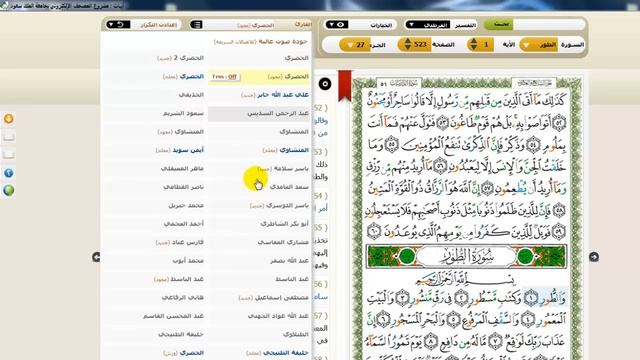Pick عبد المحسن القاسم from reciter list
This screenshot has width=640, height=360.
(173, 316)
